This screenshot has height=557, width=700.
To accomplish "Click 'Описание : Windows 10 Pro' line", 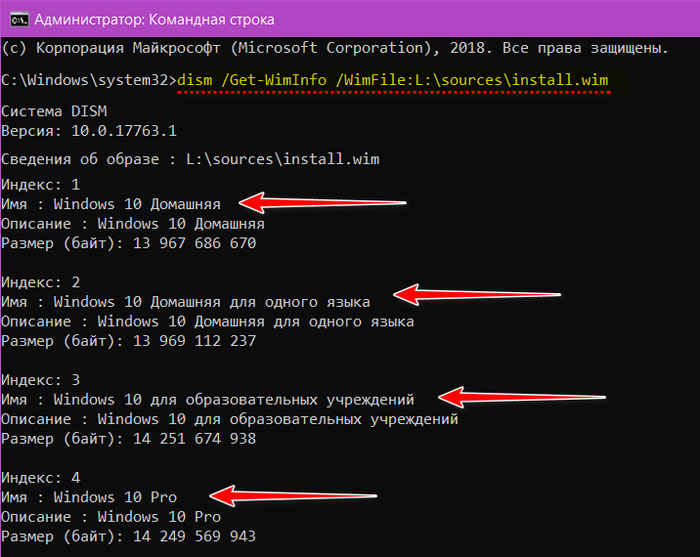I will coord(111,517).
